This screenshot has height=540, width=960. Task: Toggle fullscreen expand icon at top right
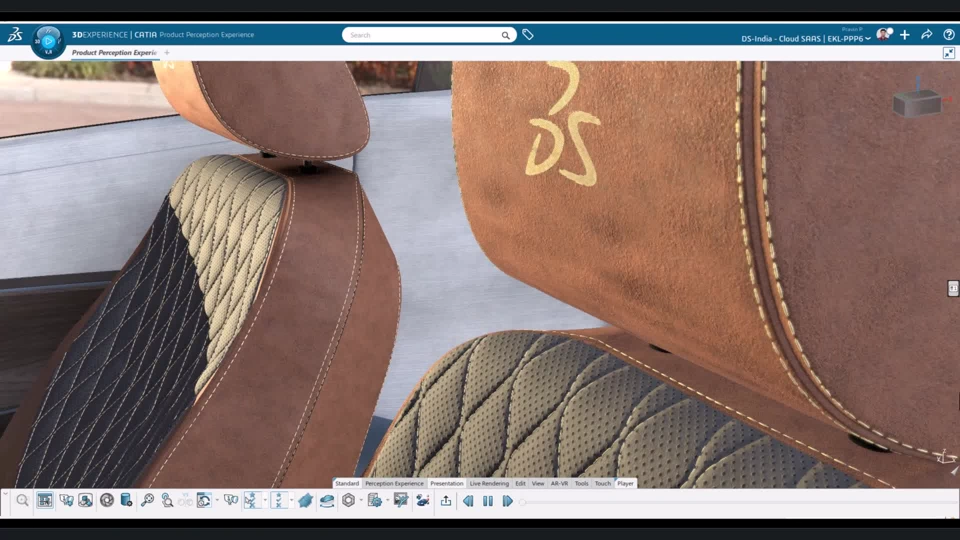coord(949,53)
